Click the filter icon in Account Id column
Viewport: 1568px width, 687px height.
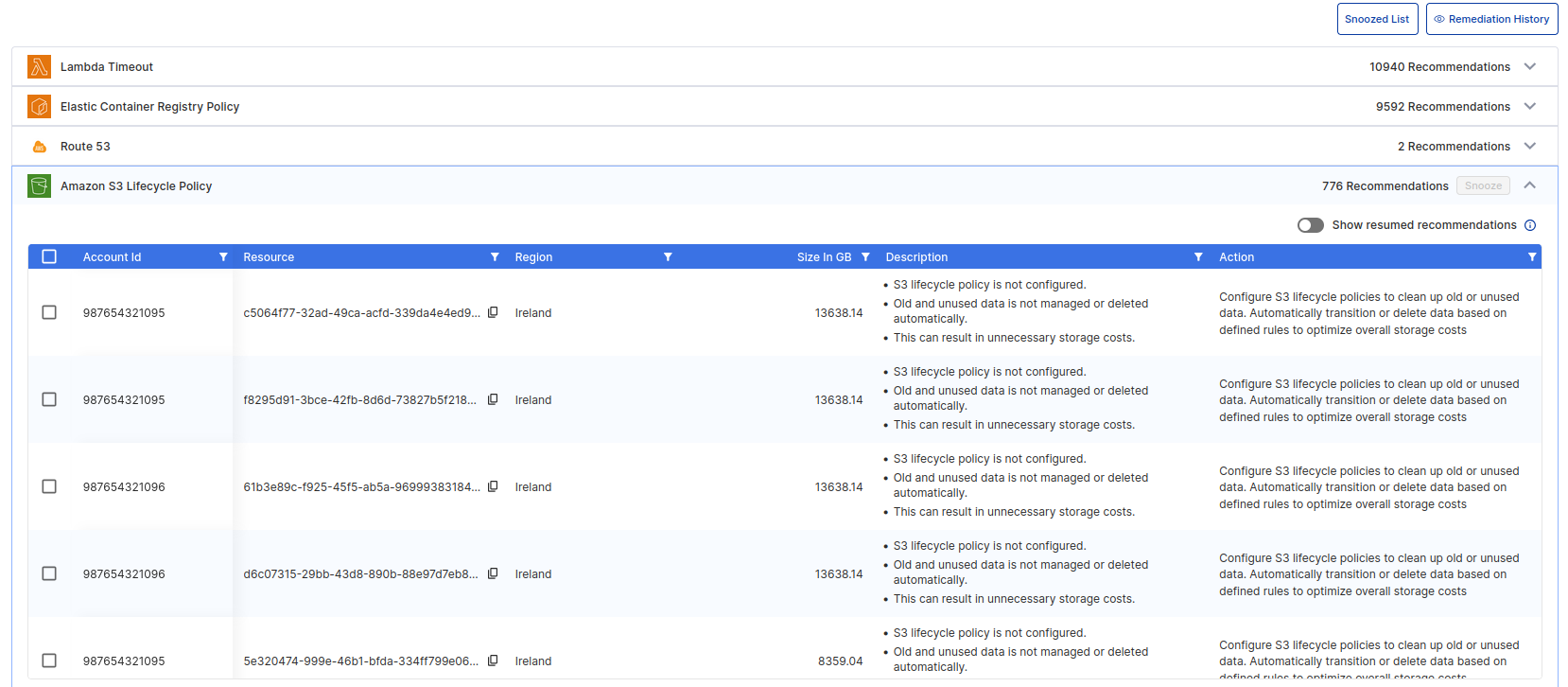click(x=223, y=257)
